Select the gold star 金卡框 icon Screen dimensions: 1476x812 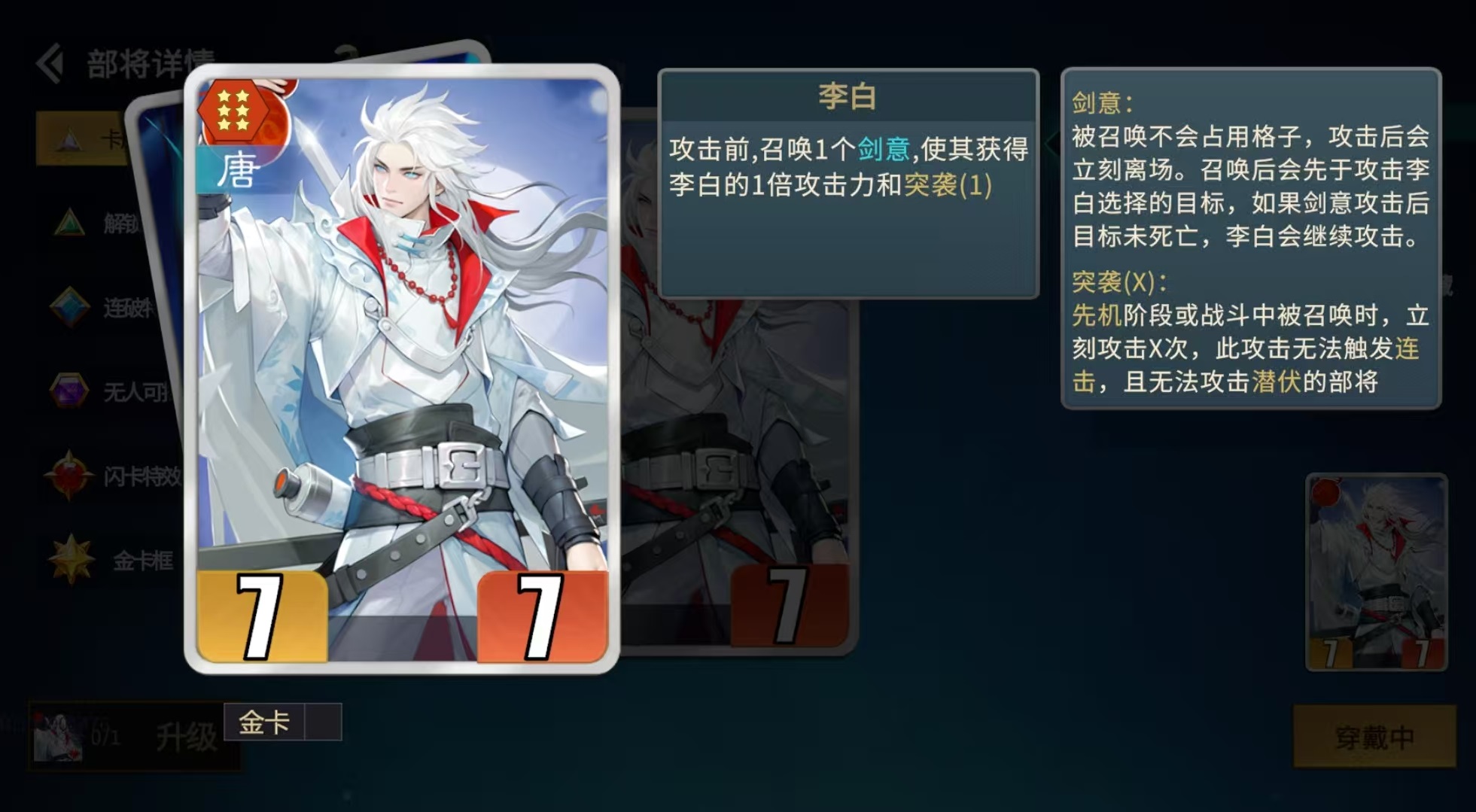click(x=72, y=559)
